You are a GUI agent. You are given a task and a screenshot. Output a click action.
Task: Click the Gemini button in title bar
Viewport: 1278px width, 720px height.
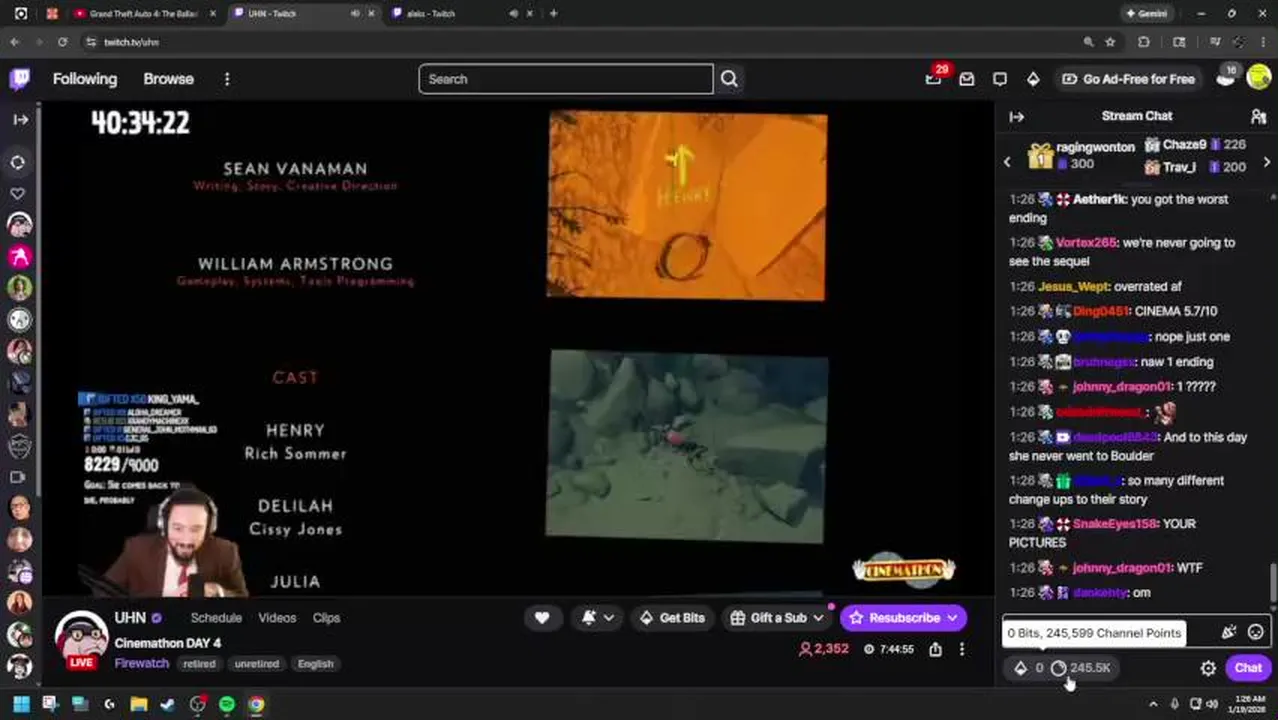coord(1147,14)
